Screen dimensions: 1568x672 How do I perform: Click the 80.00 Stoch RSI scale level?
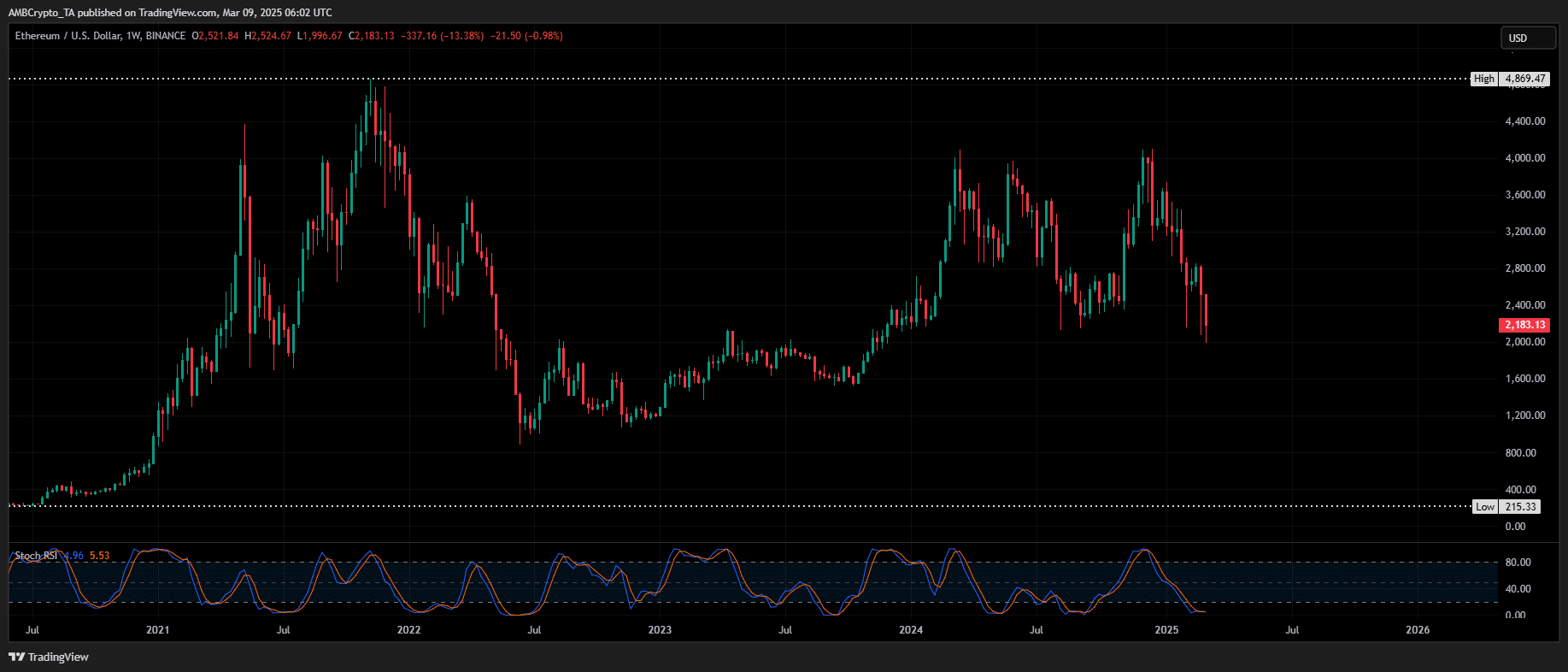(1518, 563)
